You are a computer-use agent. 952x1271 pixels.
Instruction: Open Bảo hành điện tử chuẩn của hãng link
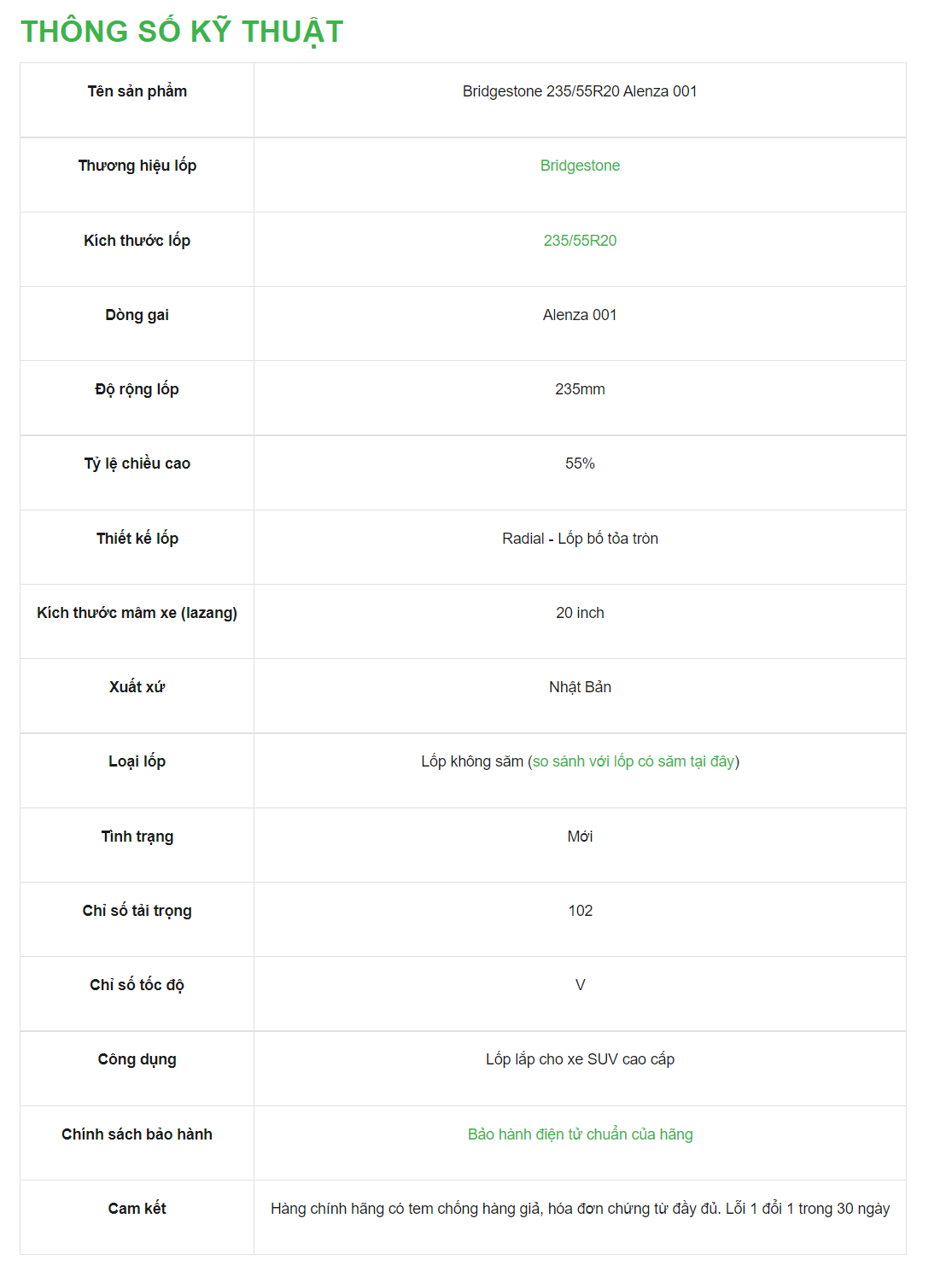[x=580, y=1134]
